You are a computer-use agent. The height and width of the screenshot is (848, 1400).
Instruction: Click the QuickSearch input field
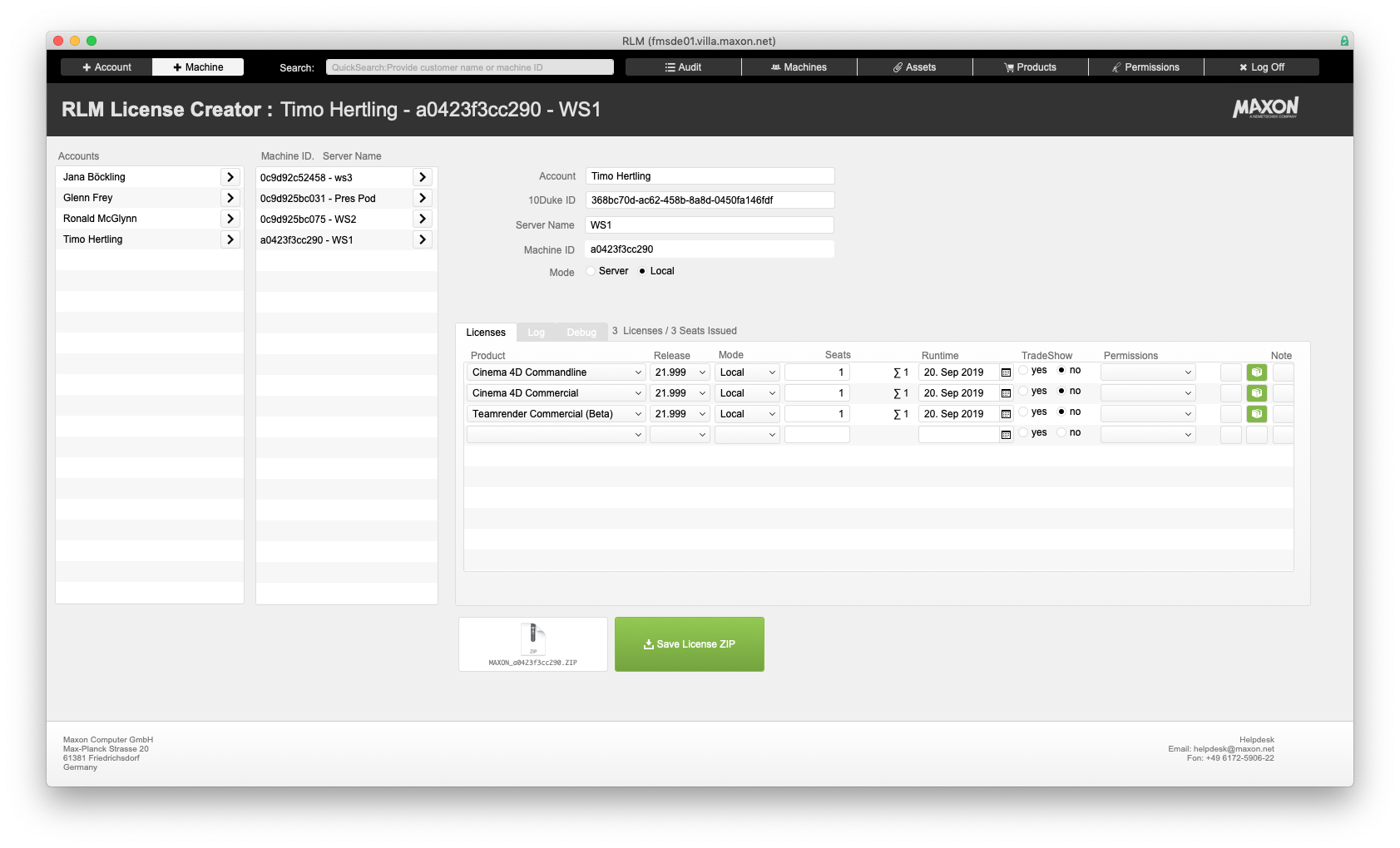[470, 67]
